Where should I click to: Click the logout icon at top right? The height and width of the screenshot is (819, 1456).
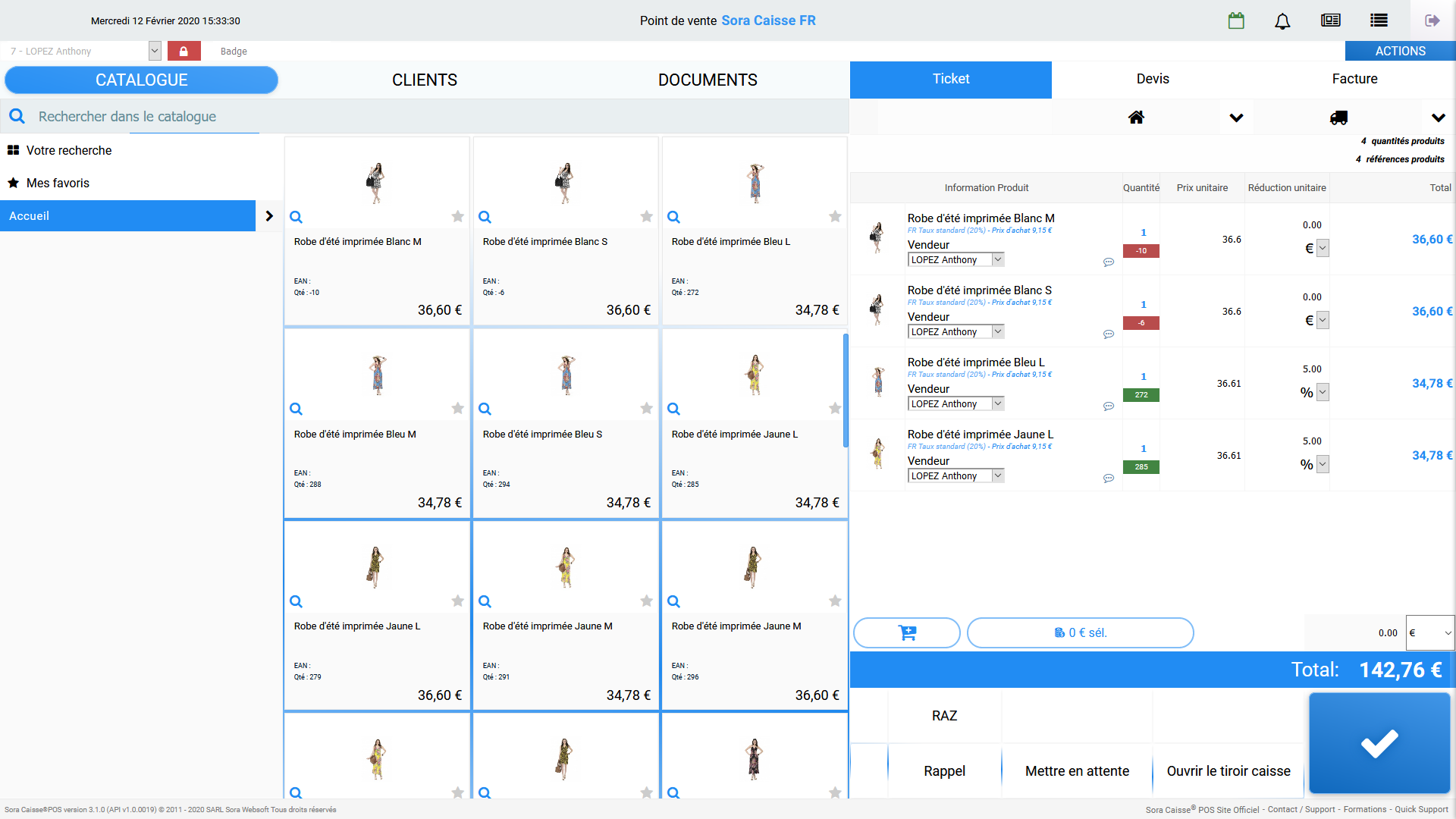1432,20
